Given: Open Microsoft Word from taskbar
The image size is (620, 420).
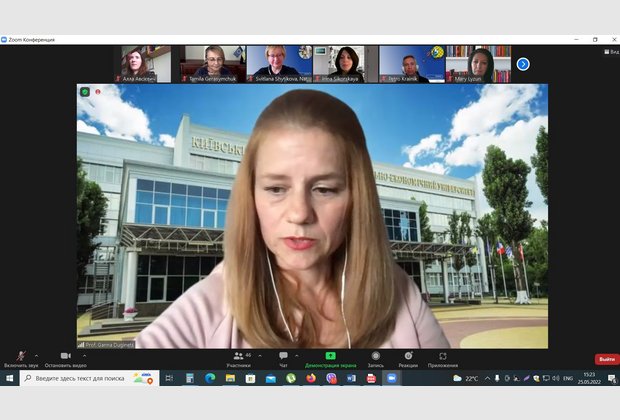Looking at the screenshot, I should point(351,378).
